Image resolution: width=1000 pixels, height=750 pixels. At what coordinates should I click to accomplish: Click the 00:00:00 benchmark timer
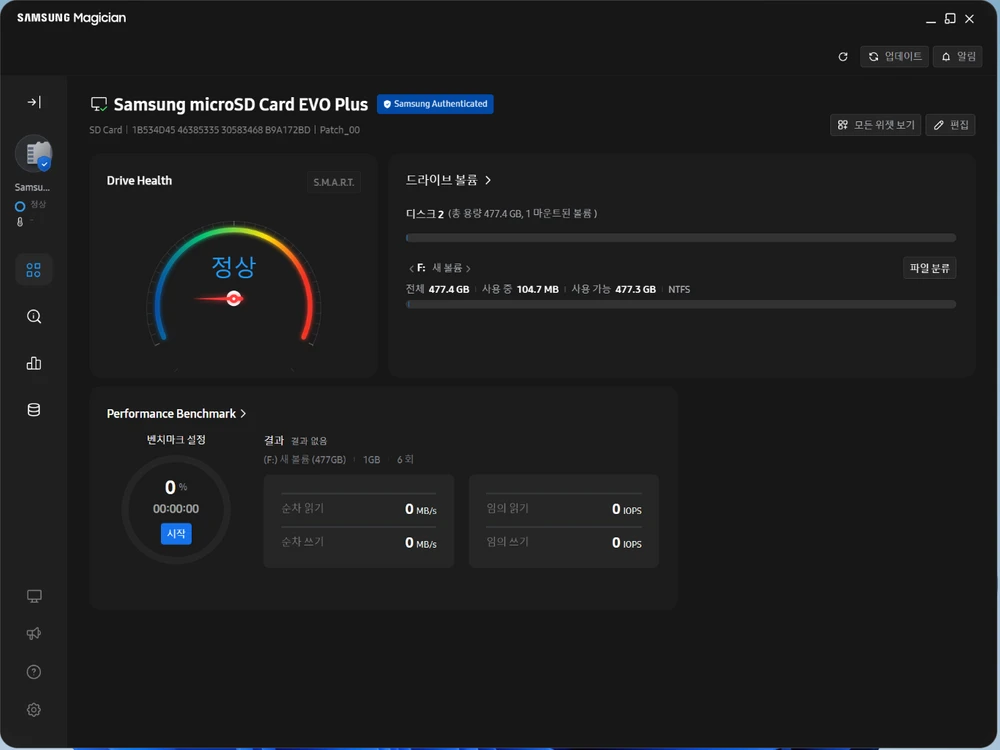coord(176,509)
